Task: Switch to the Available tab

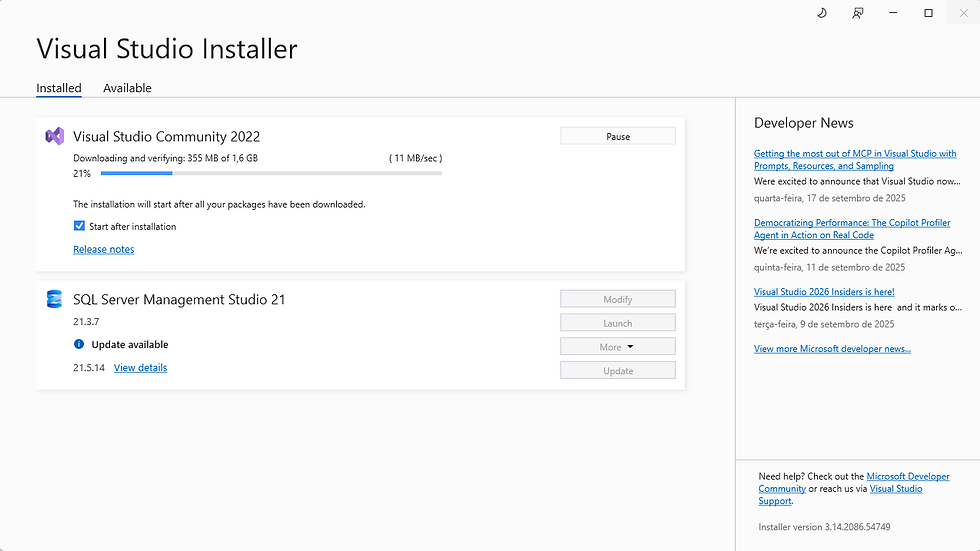Action: point(127,88)
